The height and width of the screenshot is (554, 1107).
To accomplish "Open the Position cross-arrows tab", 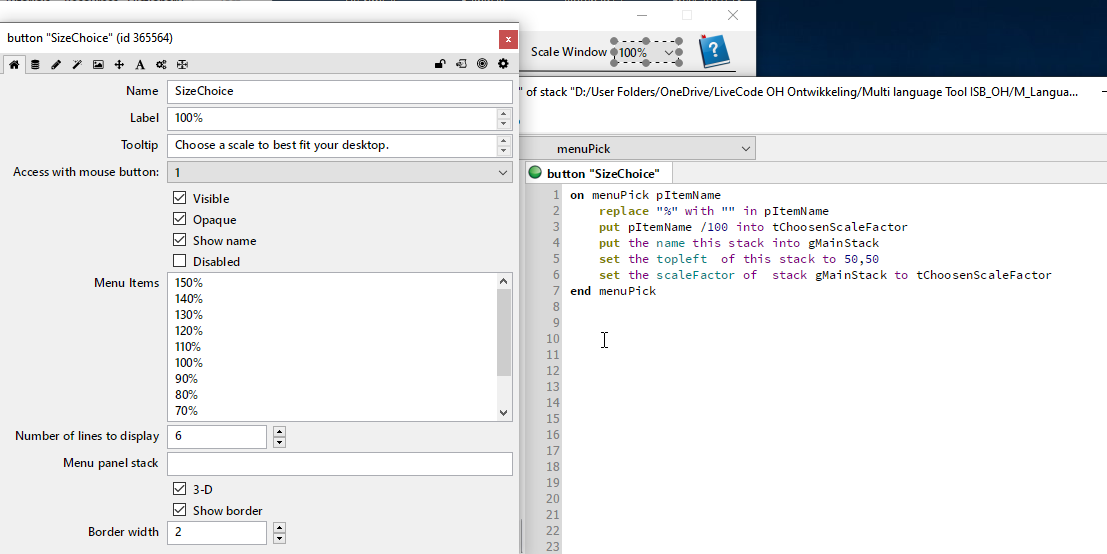I will click(x=119, y=64).
